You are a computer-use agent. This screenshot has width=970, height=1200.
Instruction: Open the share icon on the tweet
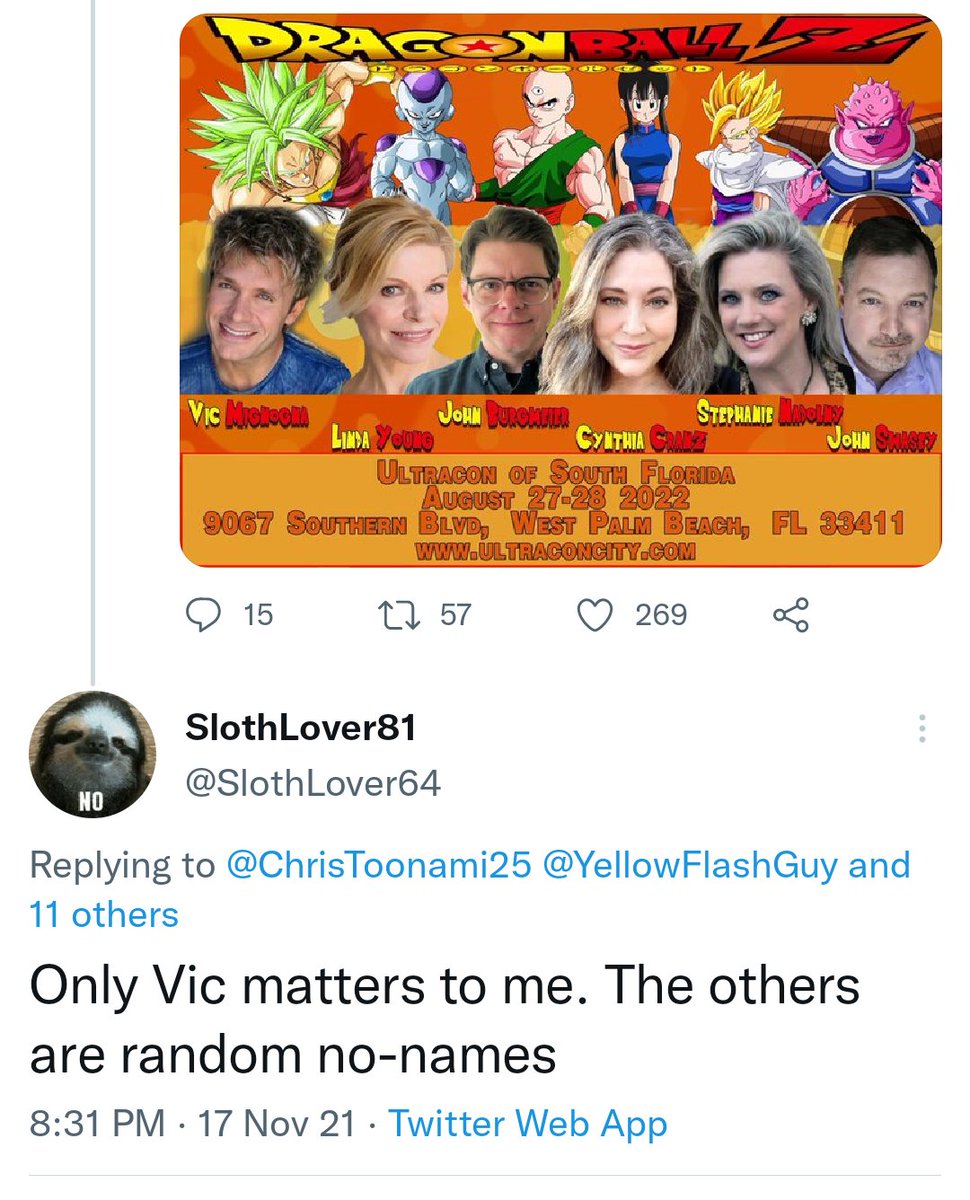[x=791, y=614]
